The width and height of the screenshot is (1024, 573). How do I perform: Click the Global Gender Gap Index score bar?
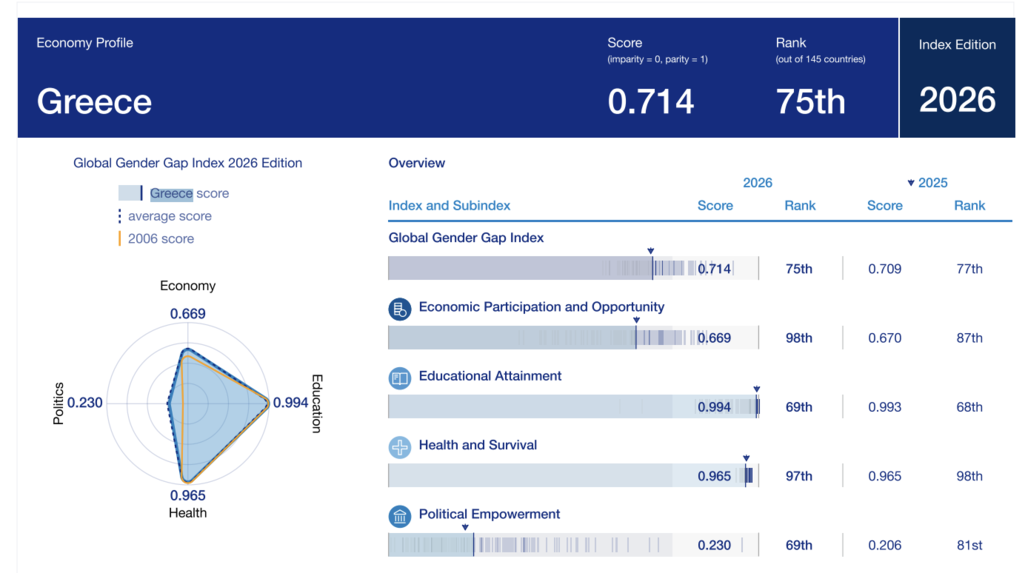click(x=573, y=268)
